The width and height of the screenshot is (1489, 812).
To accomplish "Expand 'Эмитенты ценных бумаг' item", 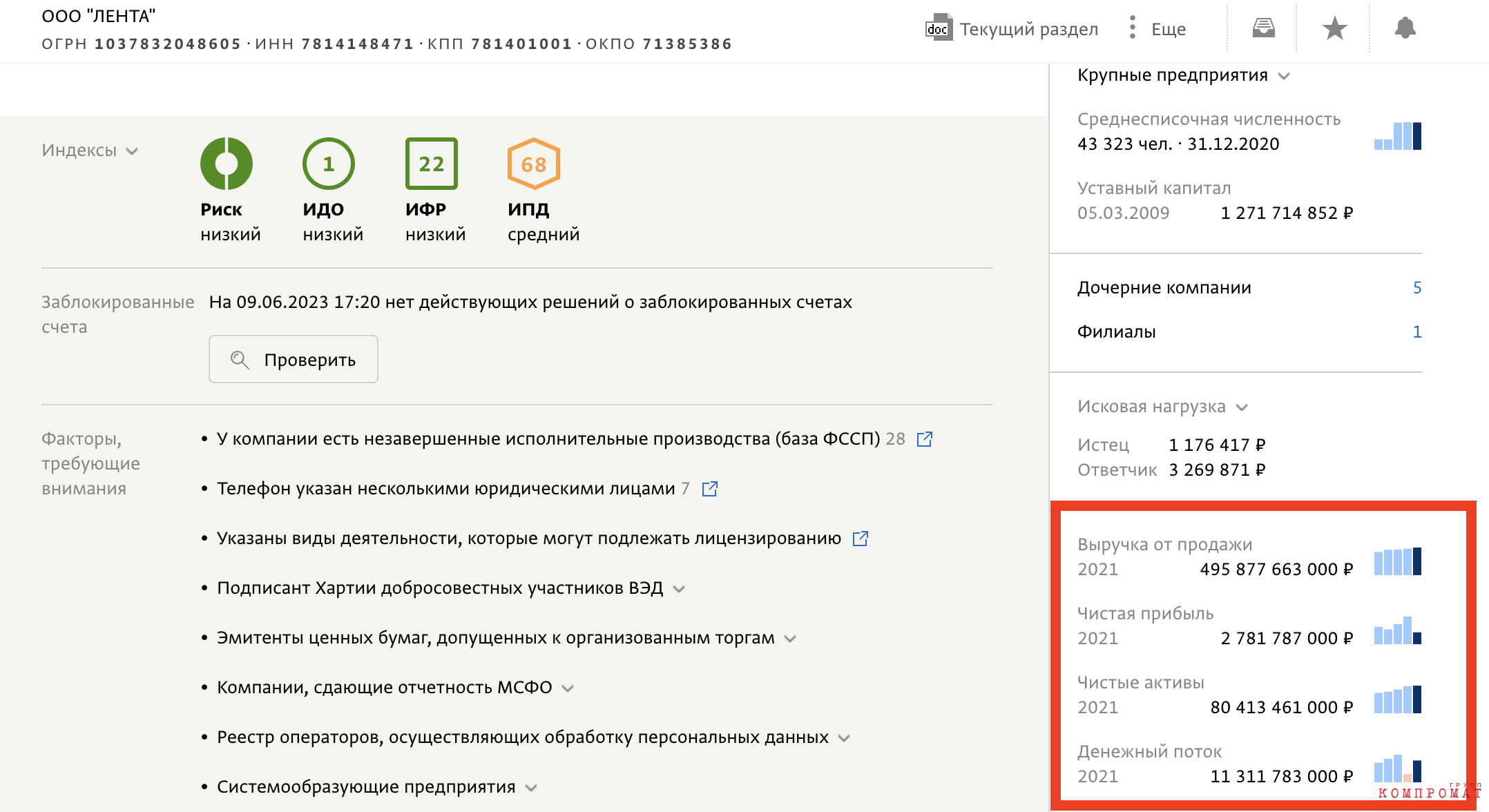I will (x=790, y=639).
